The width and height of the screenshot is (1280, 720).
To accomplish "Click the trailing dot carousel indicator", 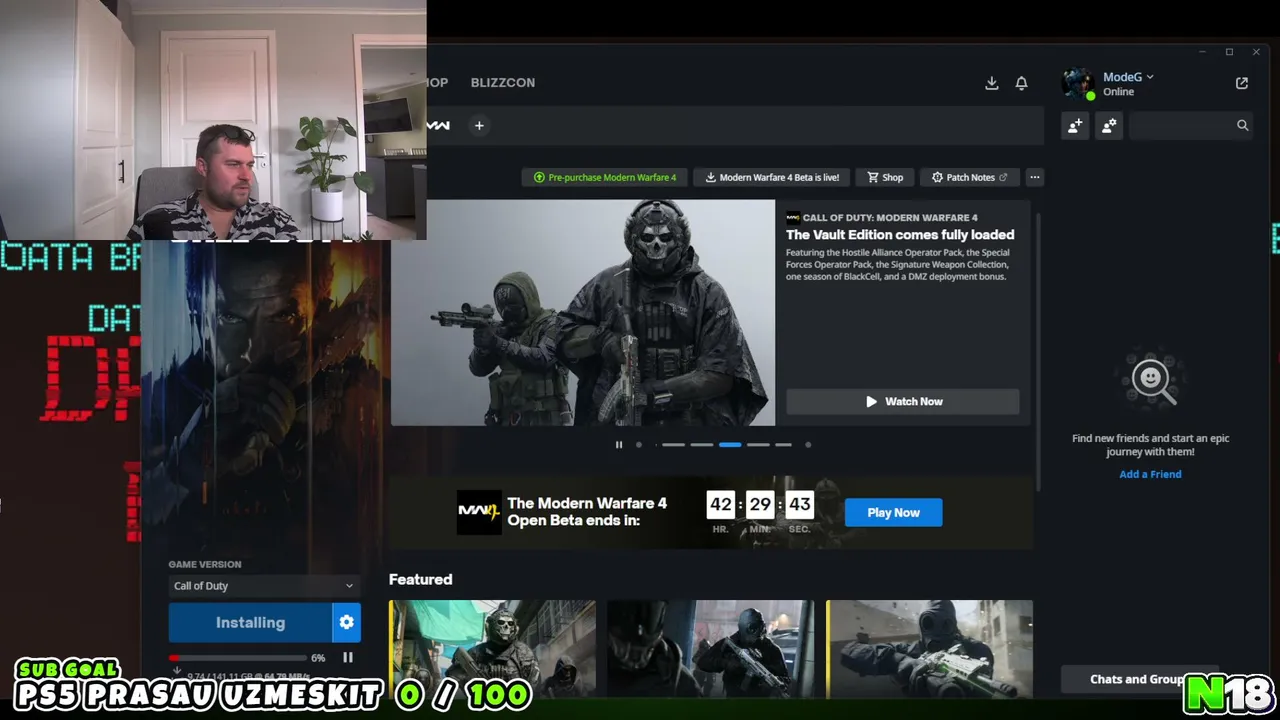I will coord(808,445).
